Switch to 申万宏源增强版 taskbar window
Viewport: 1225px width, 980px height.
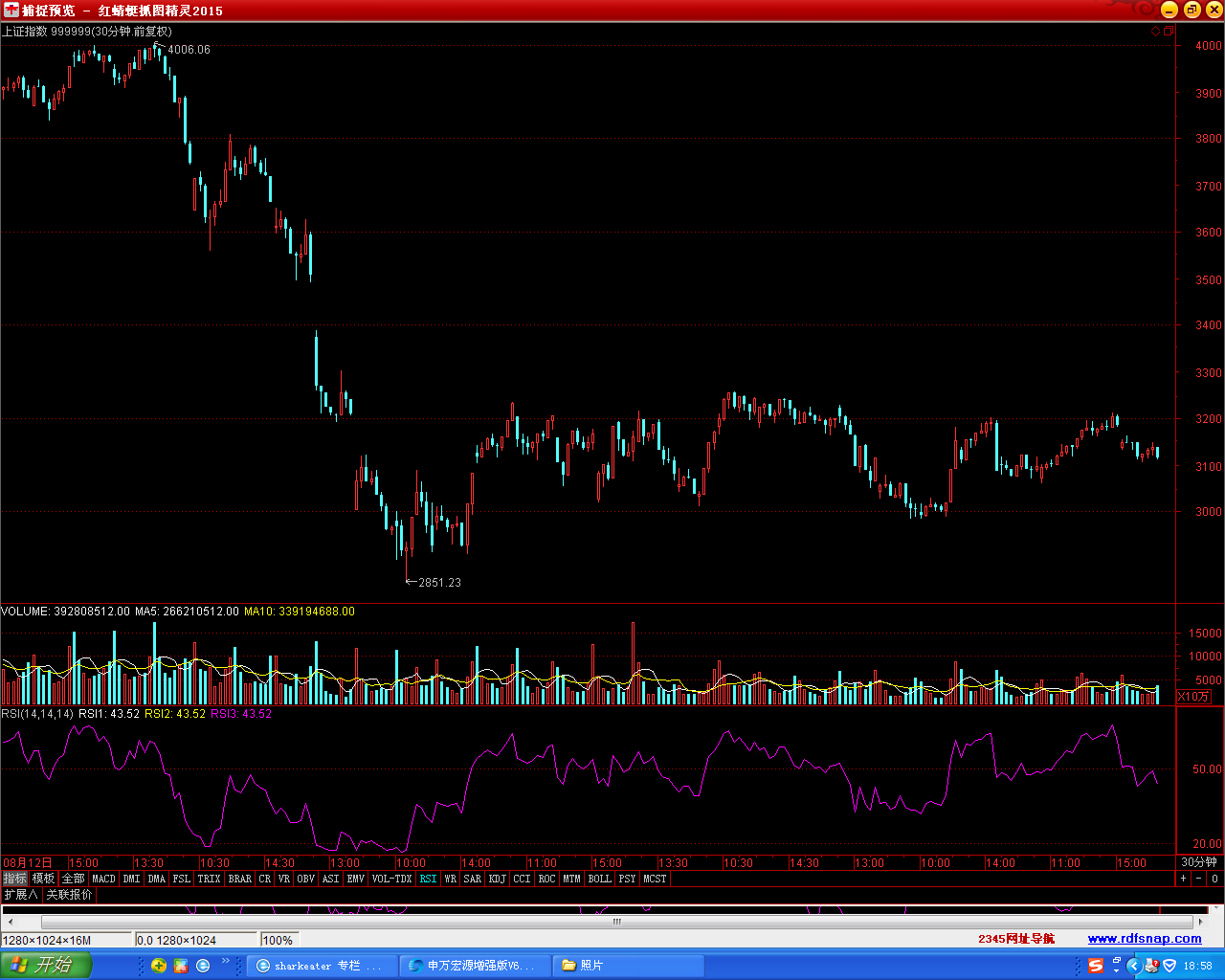476,966
